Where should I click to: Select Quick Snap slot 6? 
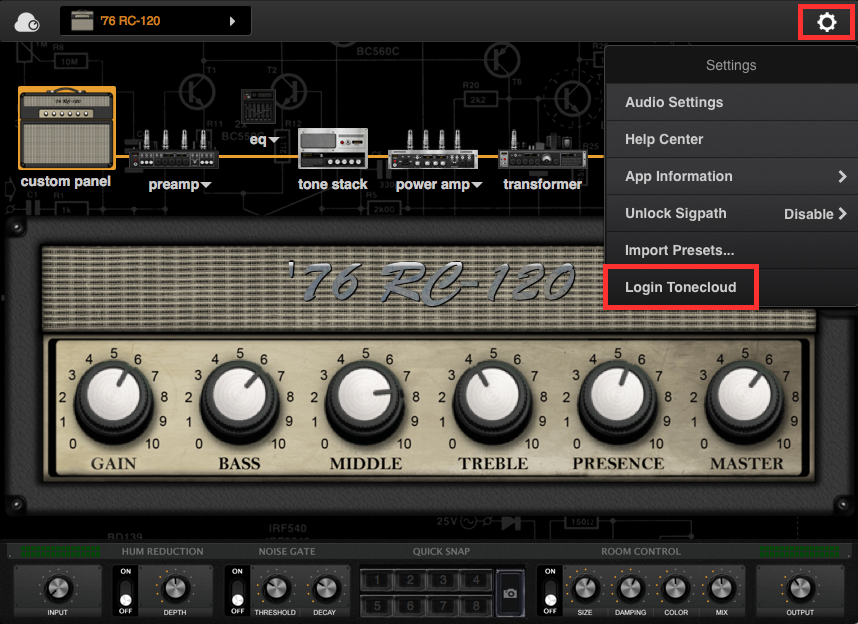pos(410,605)
